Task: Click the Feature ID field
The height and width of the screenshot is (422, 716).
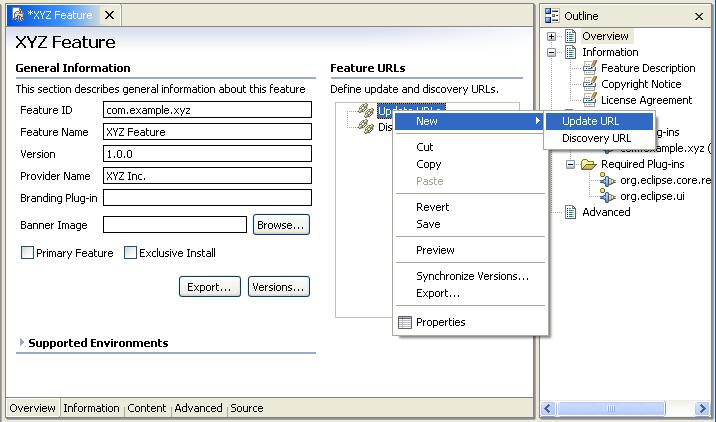Action: coord(207,110)
